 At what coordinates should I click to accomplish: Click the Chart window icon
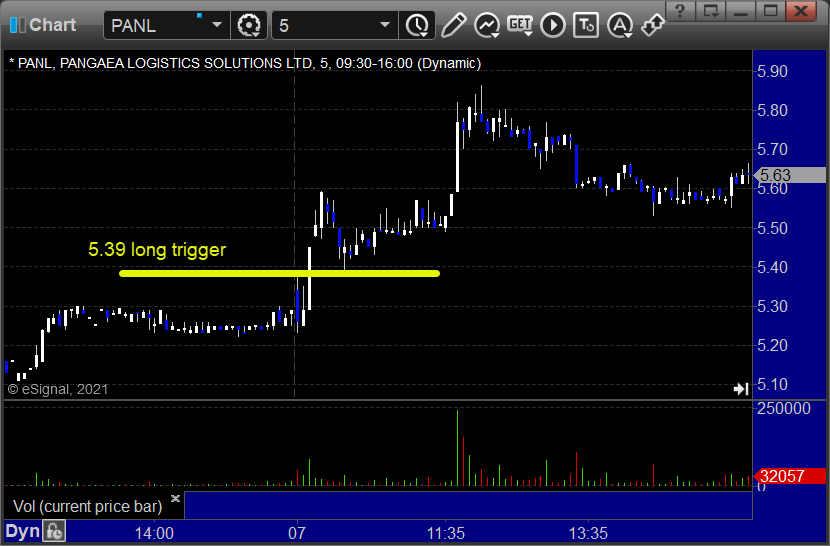click(17, 25)
